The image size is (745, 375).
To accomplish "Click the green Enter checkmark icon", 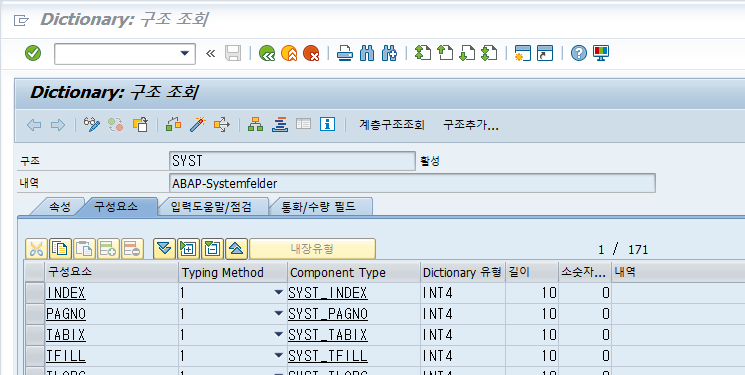I will coord(33,53).
